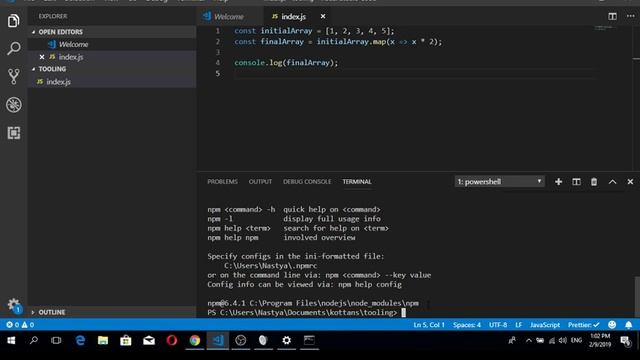
Task: Switch to the Debug Console tab
Action: coord(307,182)
